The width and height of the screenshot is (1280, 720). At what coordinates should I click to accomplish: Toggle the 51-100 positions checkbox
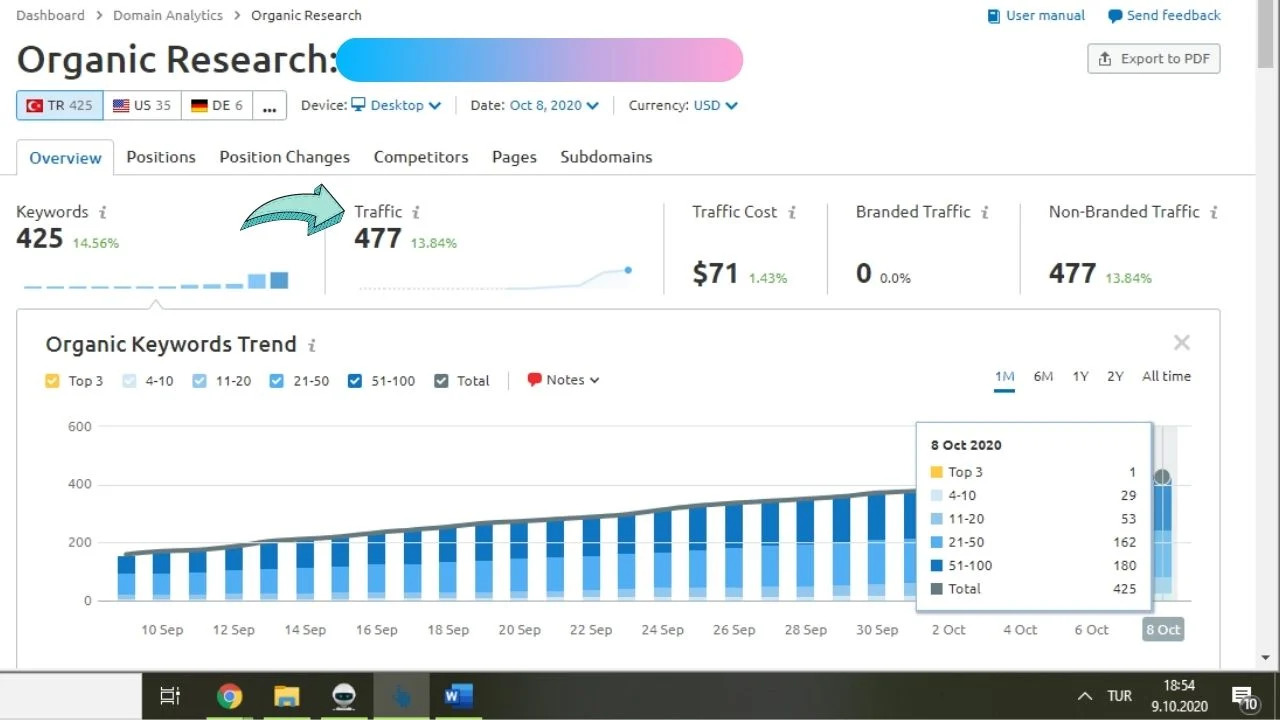click(x=355, y=381)
